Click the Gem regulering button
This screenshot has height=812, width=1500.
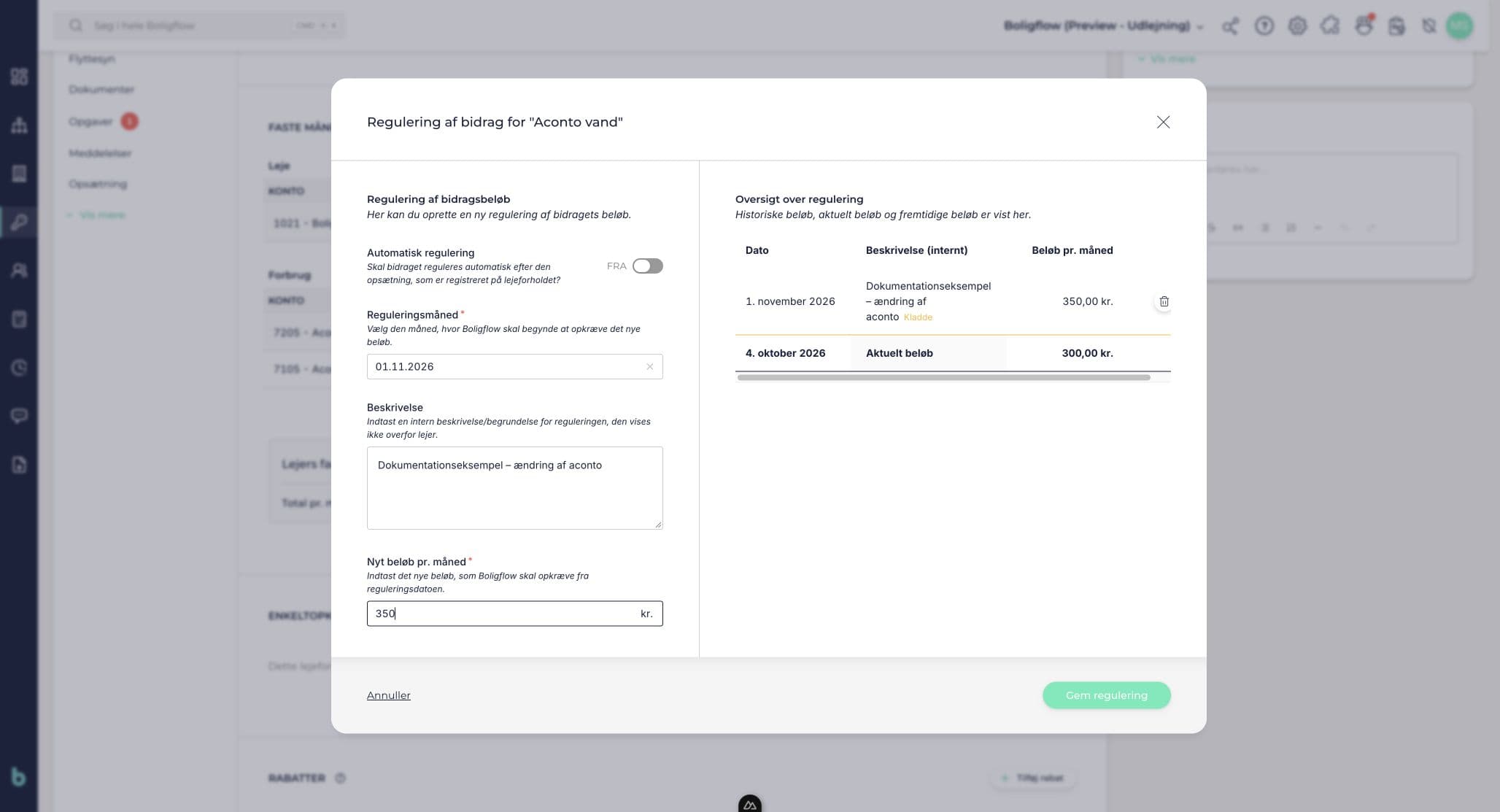coord(1106,695)
